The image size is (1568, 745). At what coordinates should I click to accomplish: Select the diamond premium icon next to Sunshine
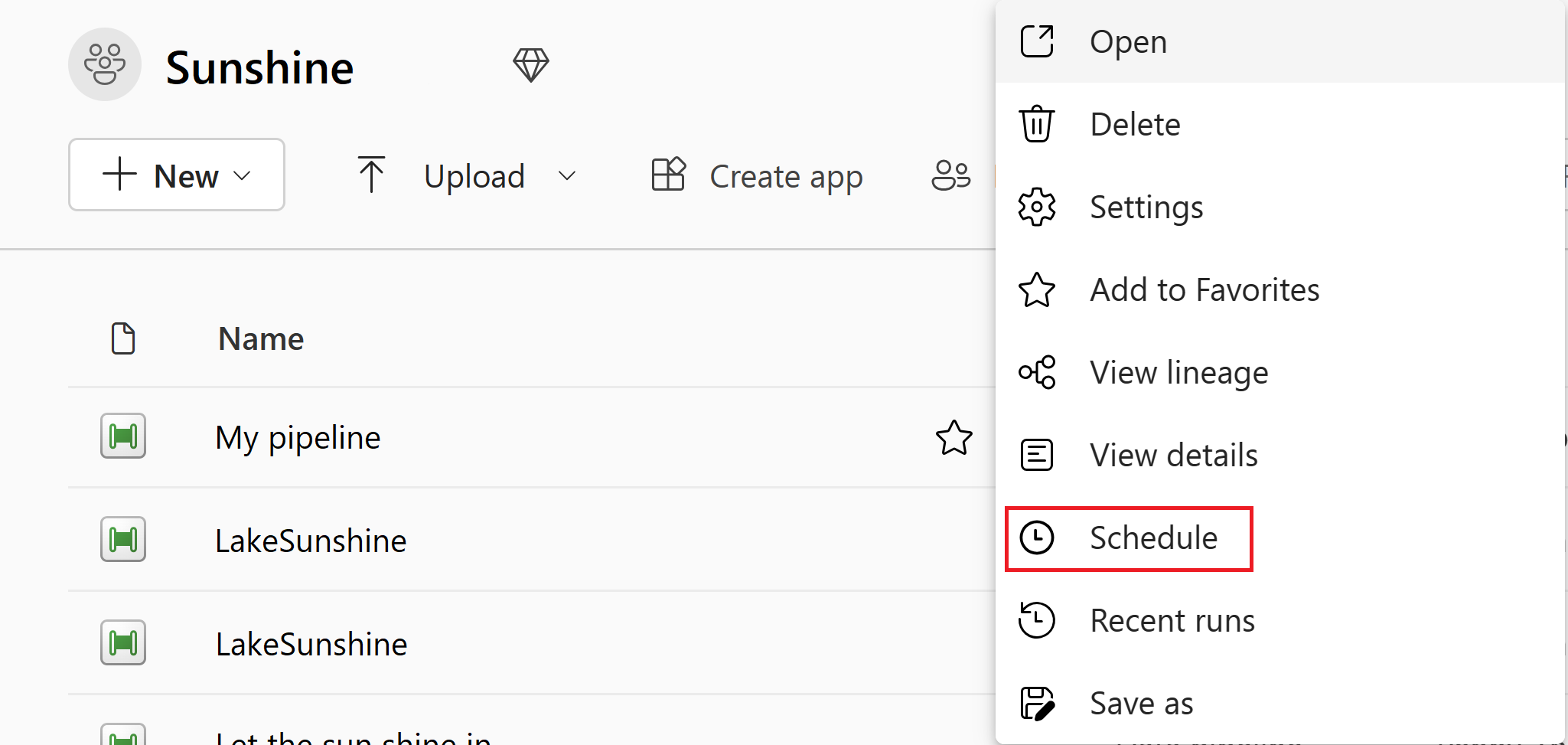click(x=531, y=64)
